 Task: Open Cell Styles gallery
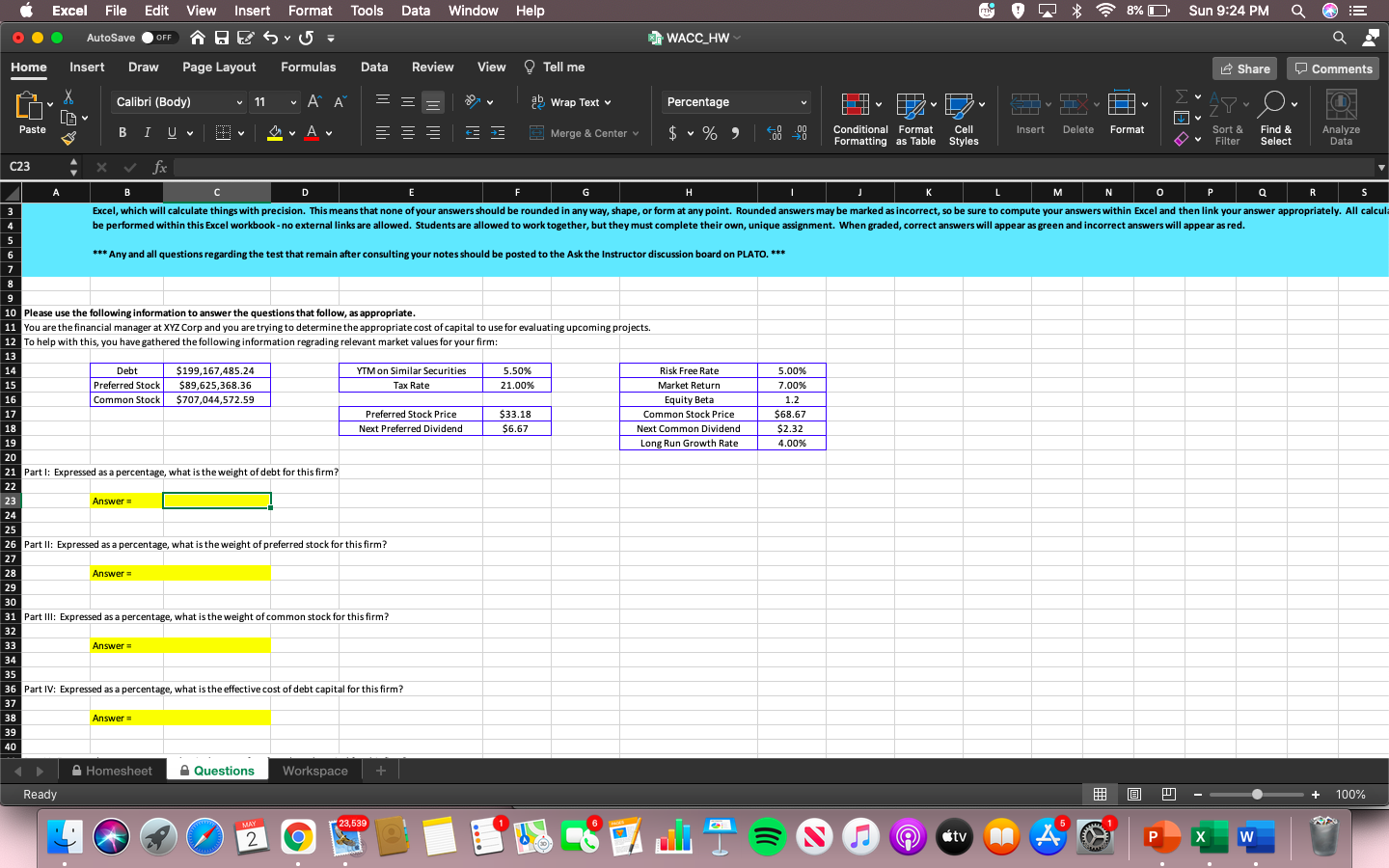(964, 116)
